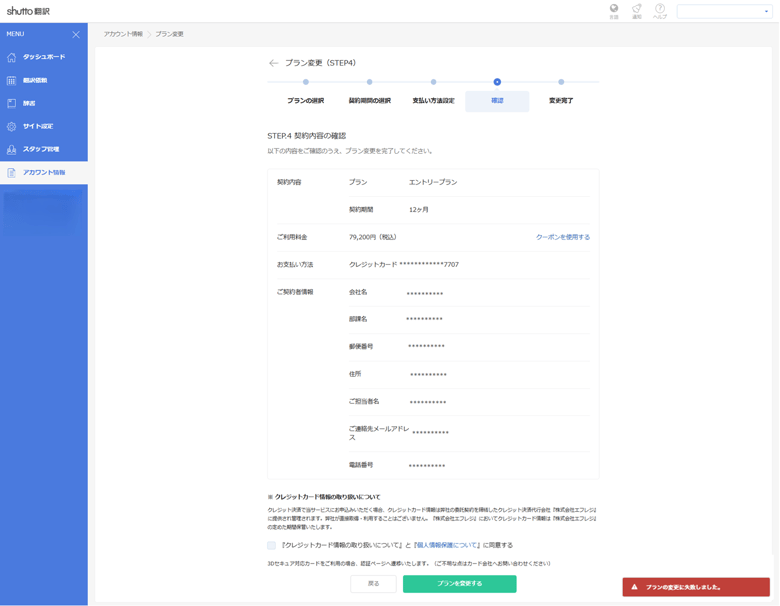Click the shutto 翻訳 logo
The image size is (780, 606).
click(28, 11)
